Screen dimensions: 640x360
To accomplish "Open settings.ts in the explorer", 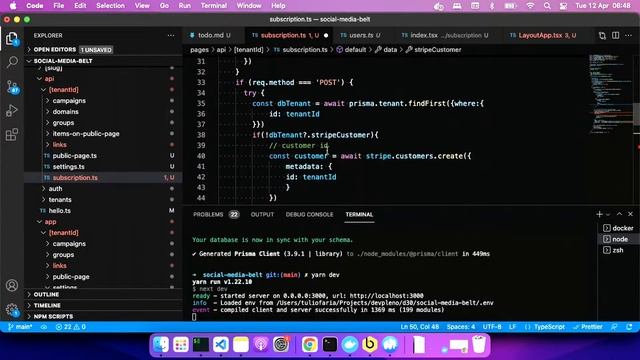I will coord(68,167).
